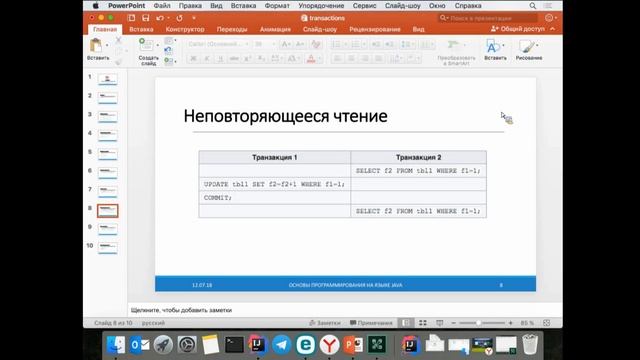640x360 pixels.
Task: Open the Конструктор ribbon tab
Action: [185, 29]
